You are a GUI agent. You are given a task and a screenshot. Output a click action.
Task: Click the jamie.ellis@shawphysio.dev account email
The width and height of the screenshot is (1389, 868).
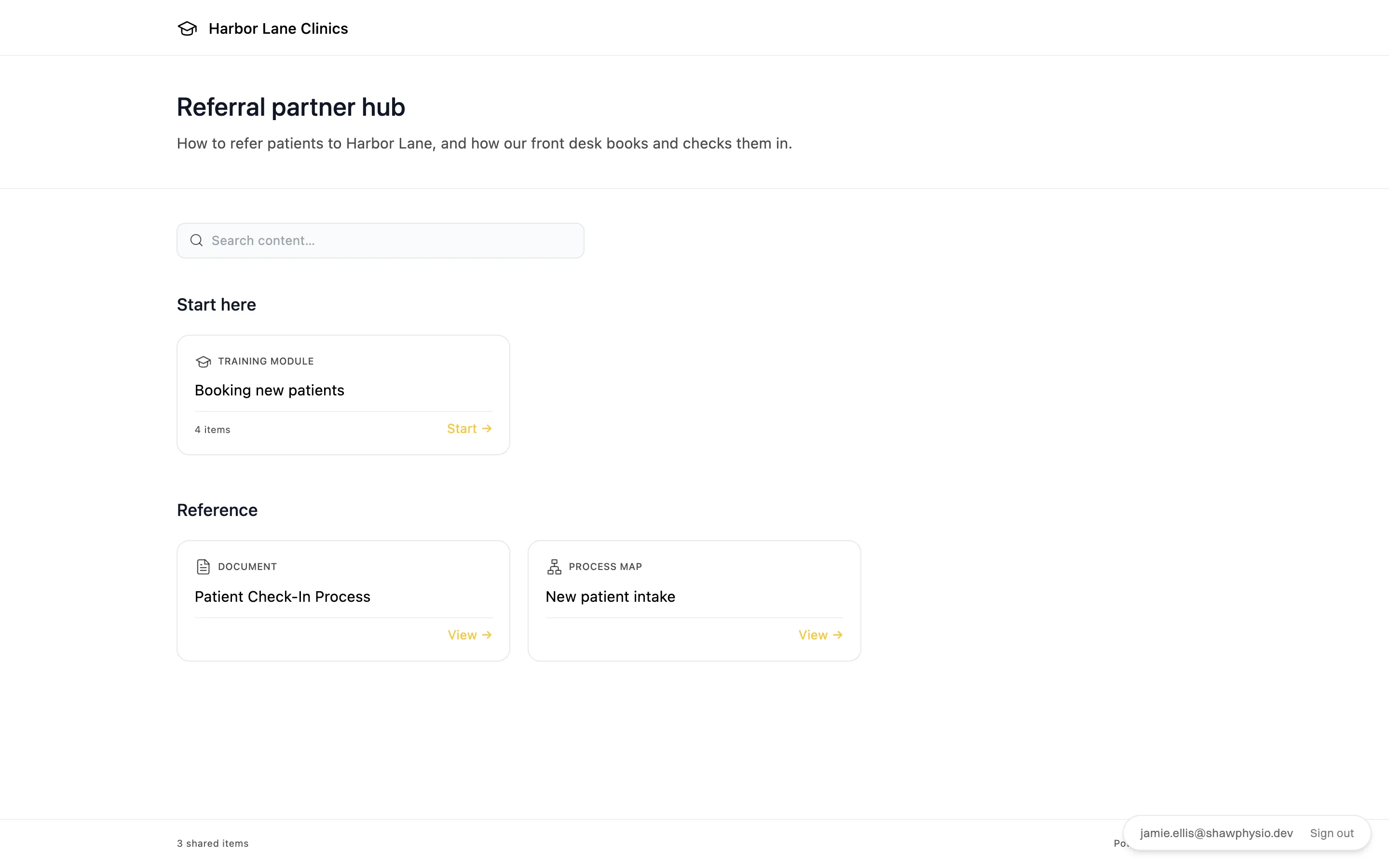tap(1216, 833)
